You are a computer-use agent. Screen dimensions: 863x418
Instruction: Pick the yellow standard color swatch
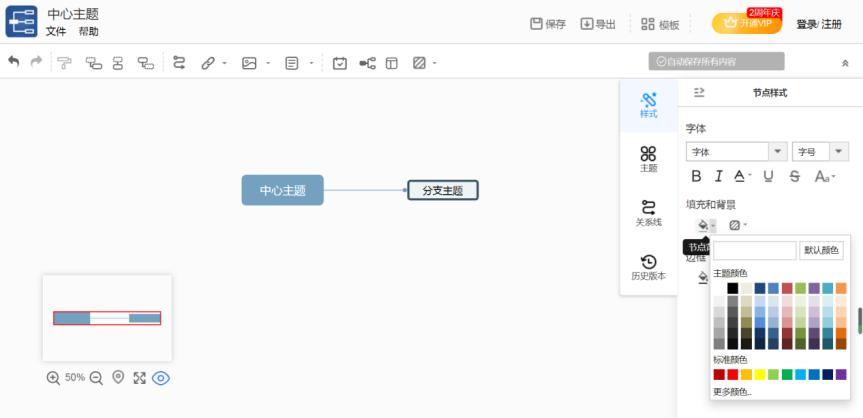pos(760,374)
